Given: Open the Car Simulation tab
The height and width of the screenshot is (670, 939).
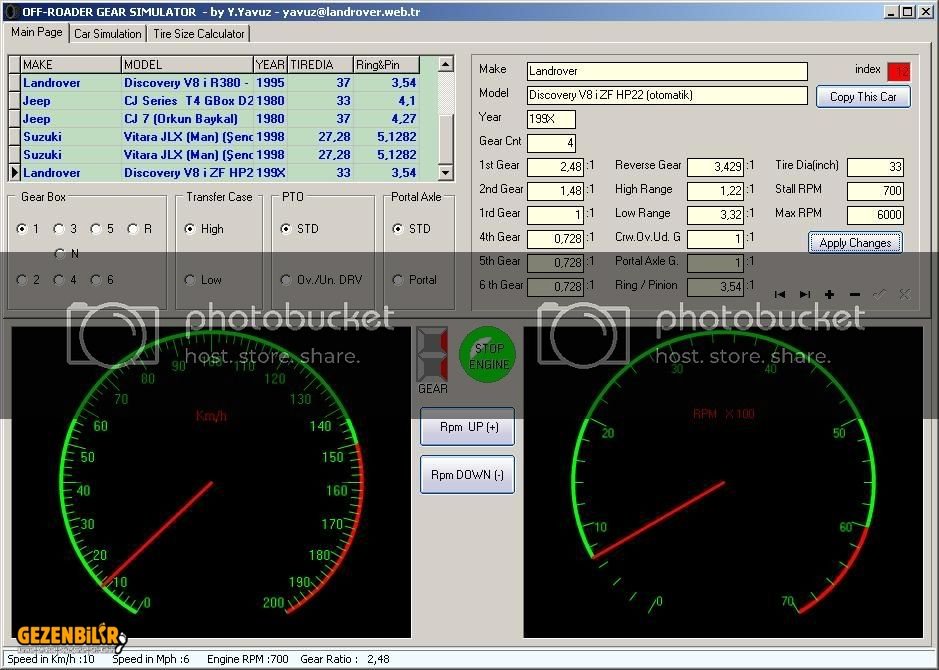Looking at the screenshot, I should (x=108, y=34).
